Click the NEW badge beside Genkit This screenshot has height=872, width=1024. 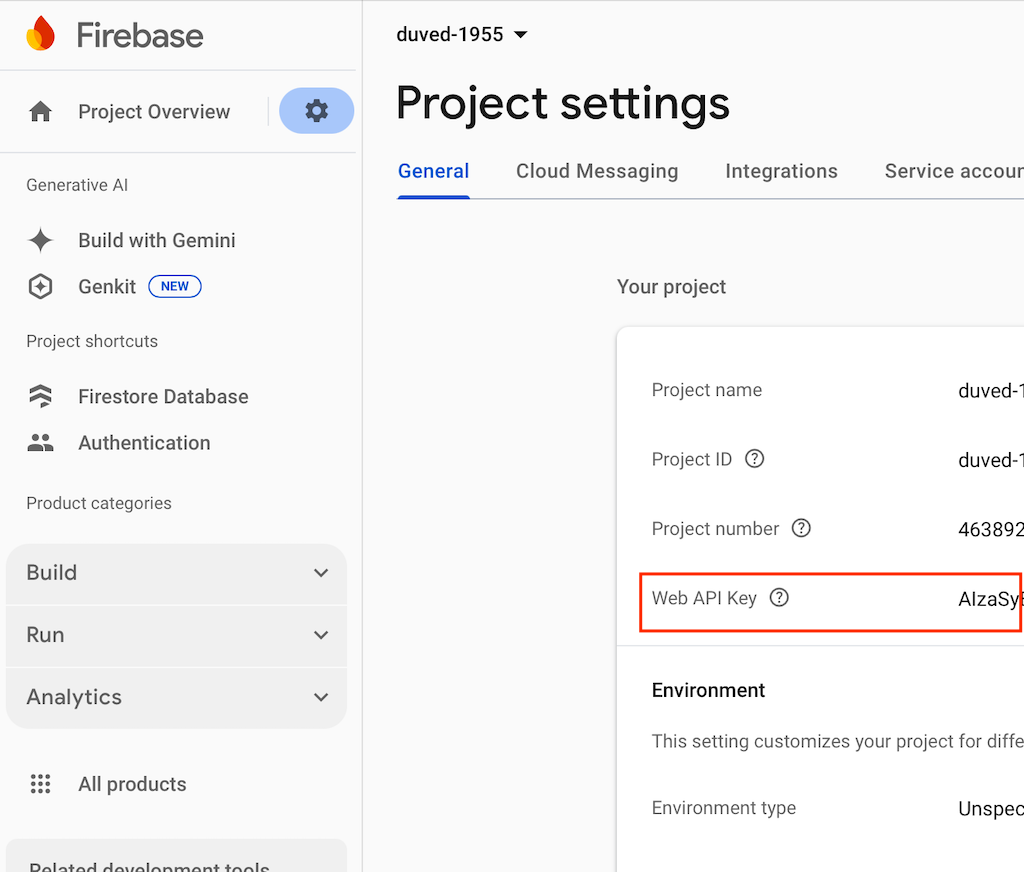[175, 286]
